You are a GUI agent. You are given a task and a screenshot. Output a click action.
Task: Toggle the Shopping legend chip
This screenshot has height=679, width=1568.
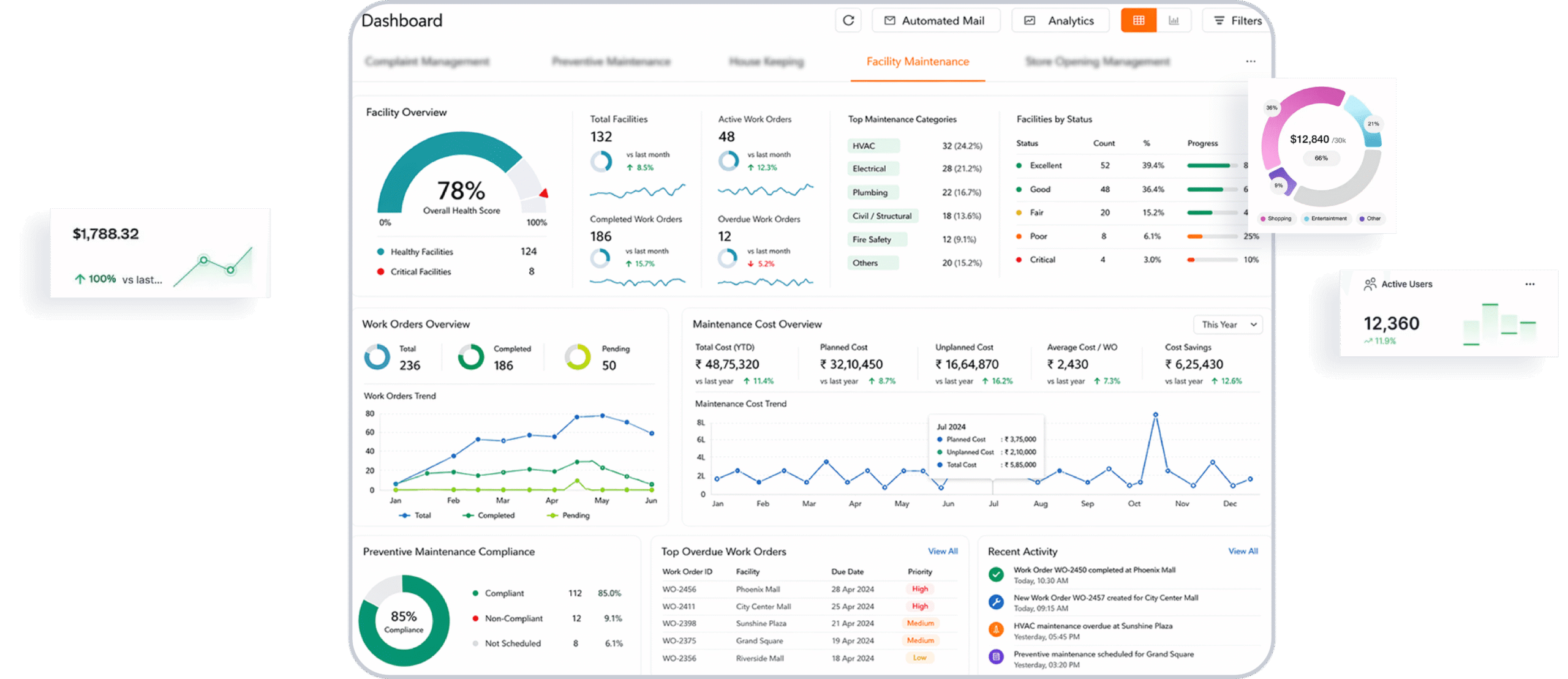pyautogui.click(x=1276, y=219)
